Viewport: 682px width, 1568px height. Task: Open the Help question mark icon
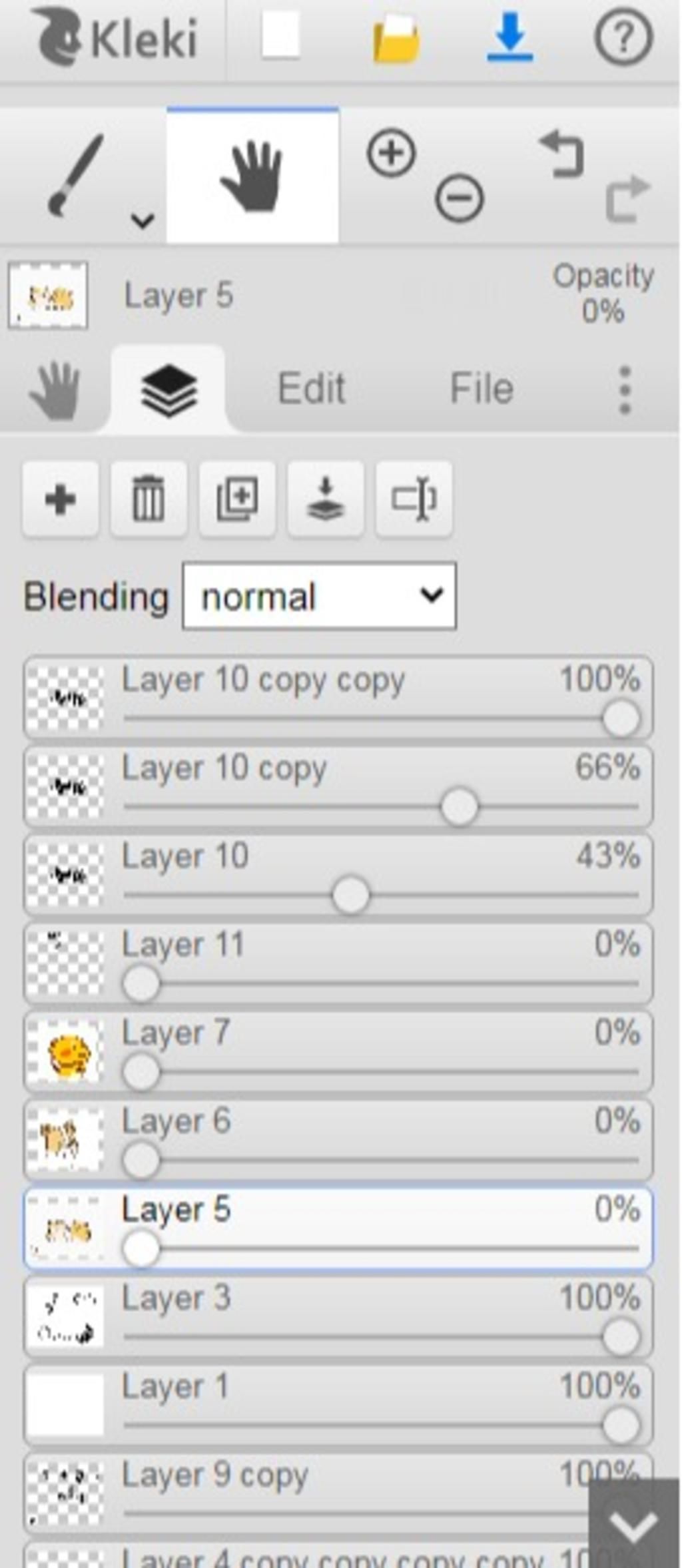623,37
